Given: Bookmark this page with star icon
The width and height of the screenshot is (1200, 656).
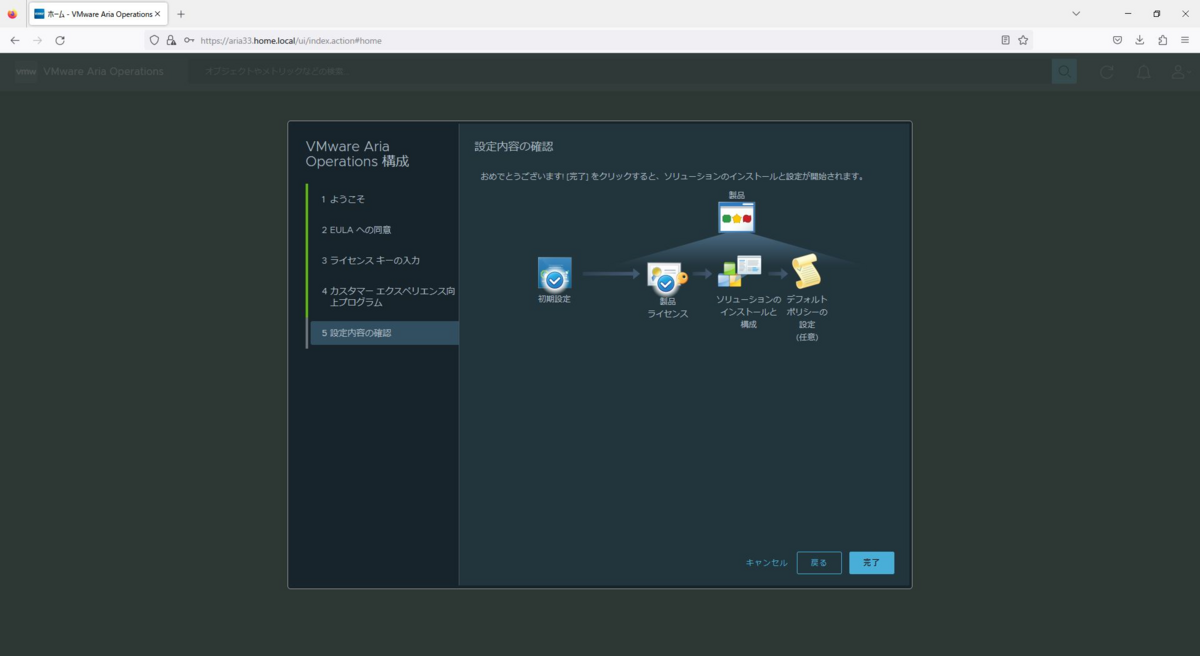Looking at the screenshot, I should tap(1023, 40).
